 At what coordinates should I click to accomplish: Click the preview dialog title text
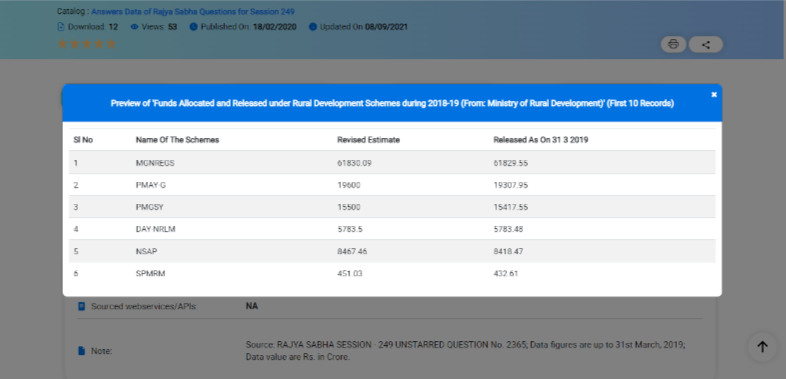(x=392, y=103)
